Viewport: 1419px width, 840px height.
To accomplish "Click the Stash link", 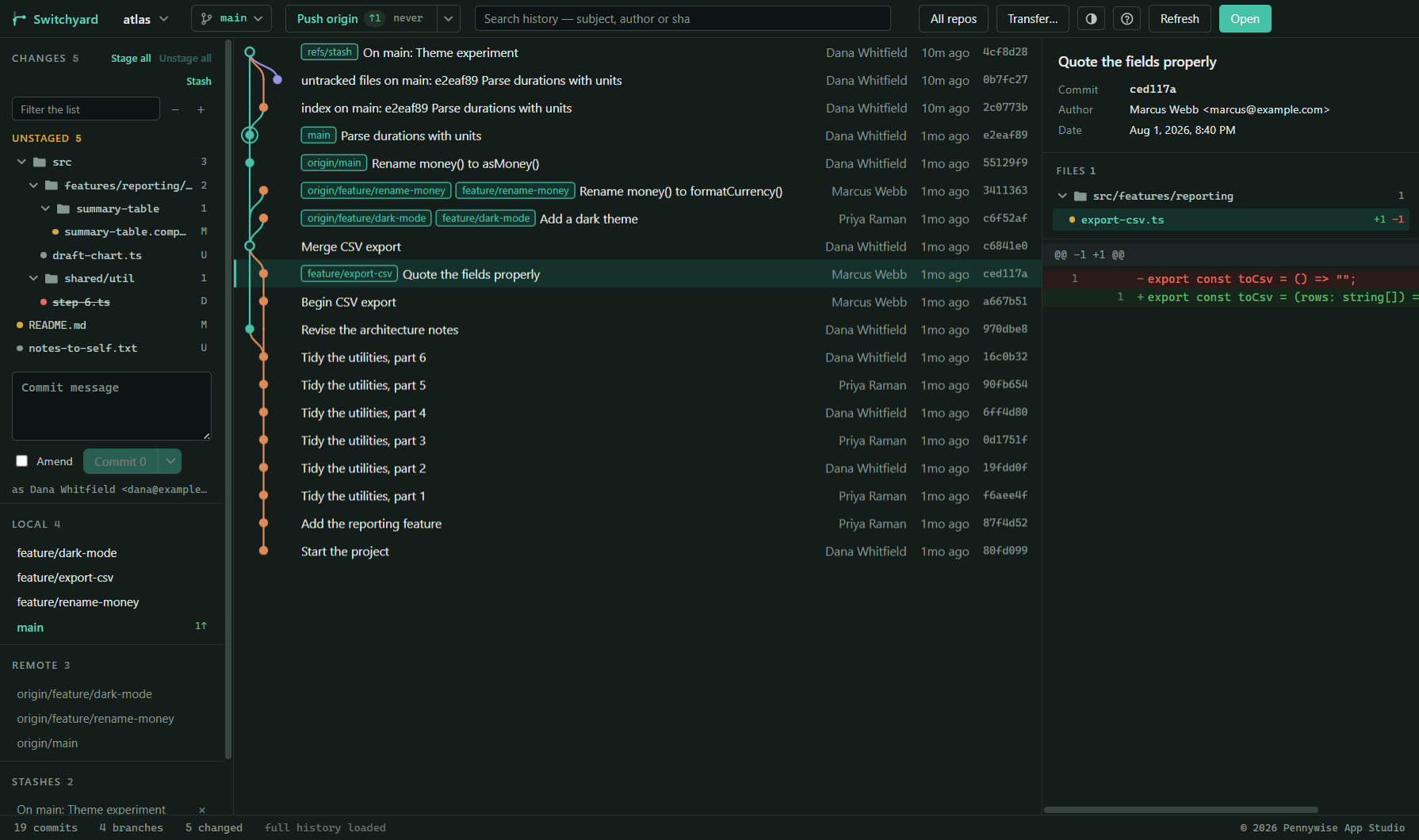I will tap(199, 82).
